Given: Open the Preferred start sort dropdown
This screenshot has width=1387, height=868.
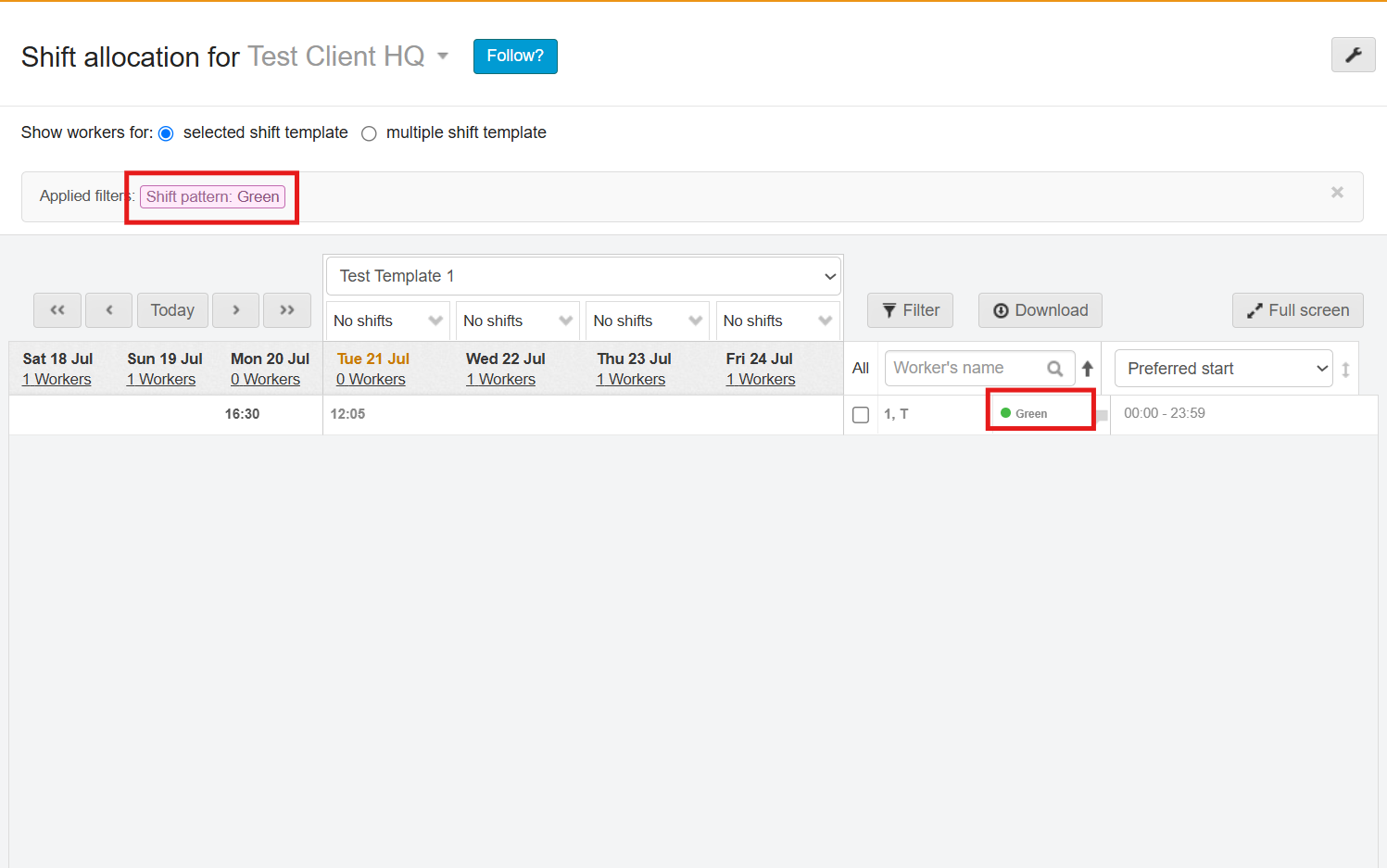Looking at the screenshot, I should (x=1224, y=369).
